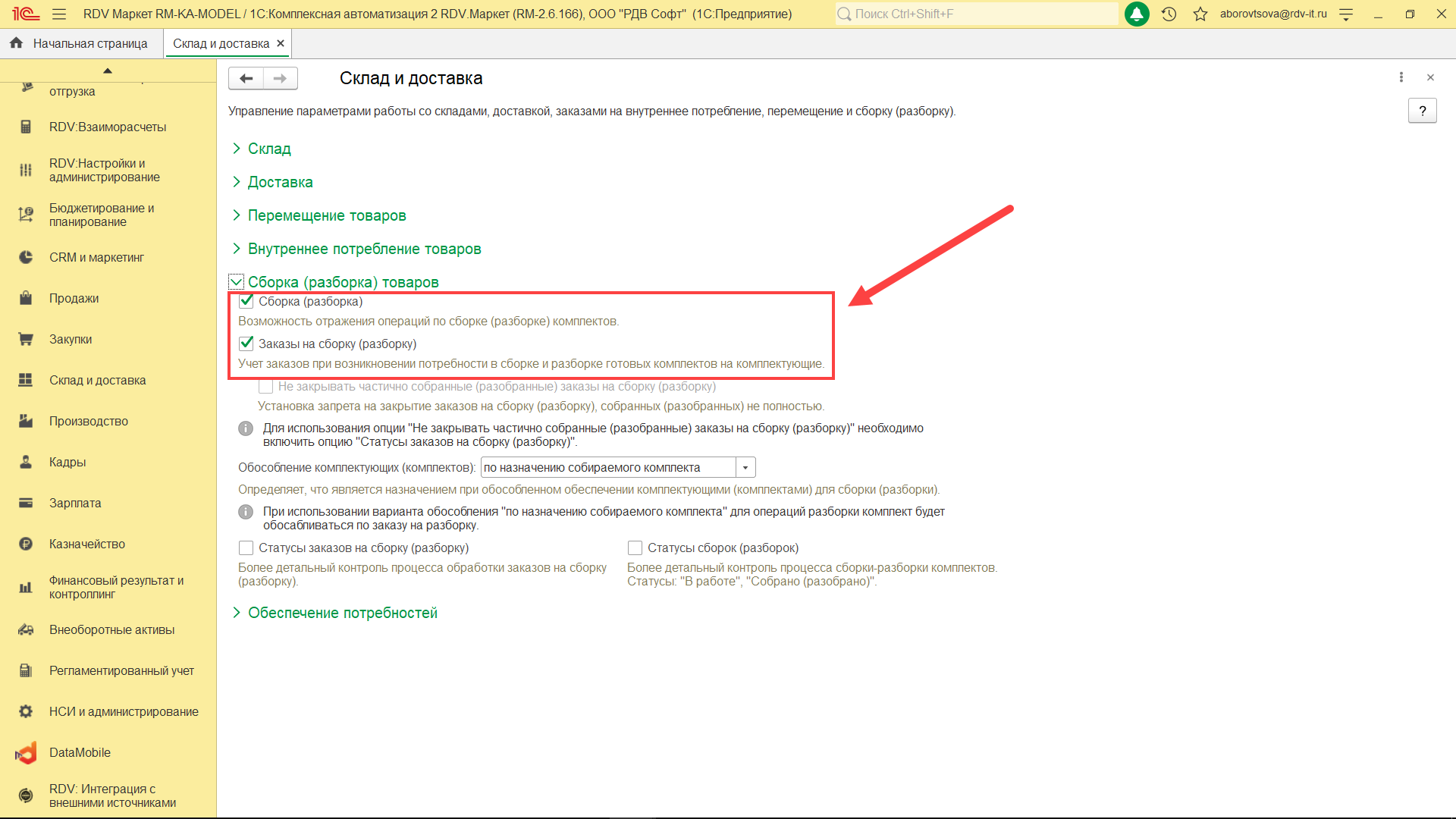This screenshot has width=1456, height=819.
Task: Open CRM и маркетинг sidebar section
Action: 96,257
